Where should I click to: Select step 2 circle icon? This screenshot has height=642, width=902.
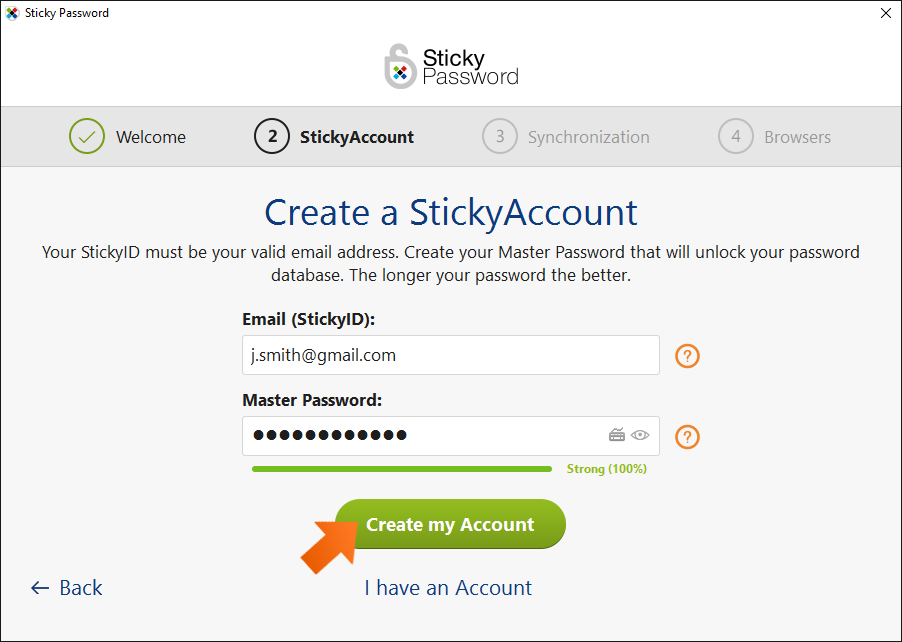click(x=272, y=136)
